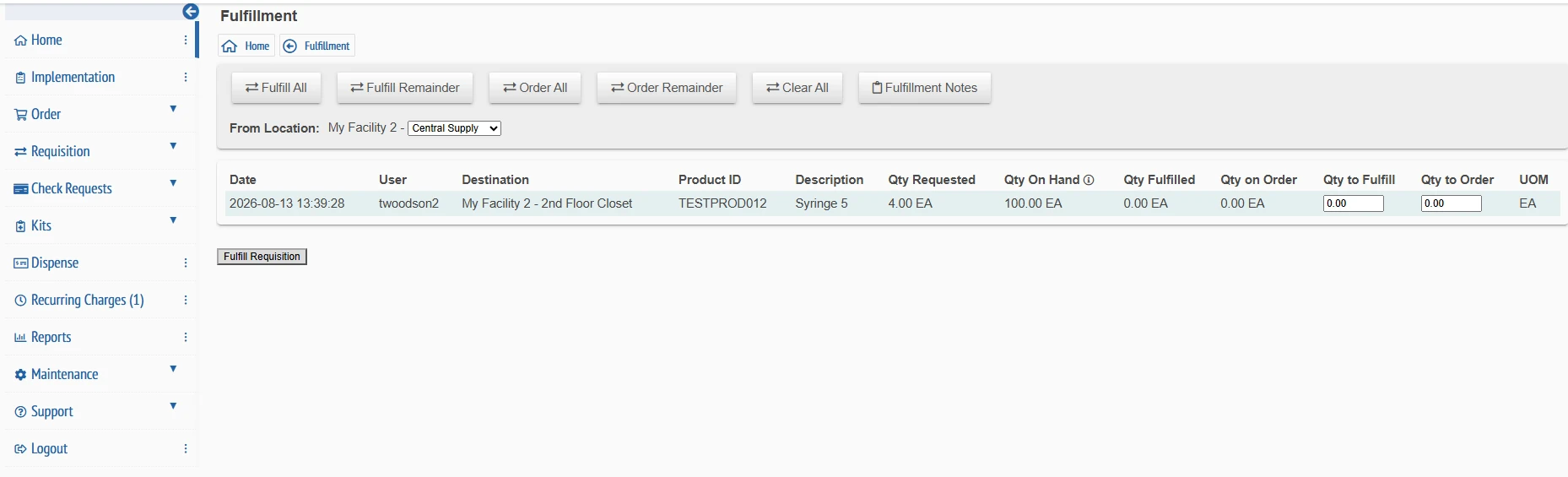Click the Fulfill Requisition button
The image size is (1568, 477).
pos(262,257)
